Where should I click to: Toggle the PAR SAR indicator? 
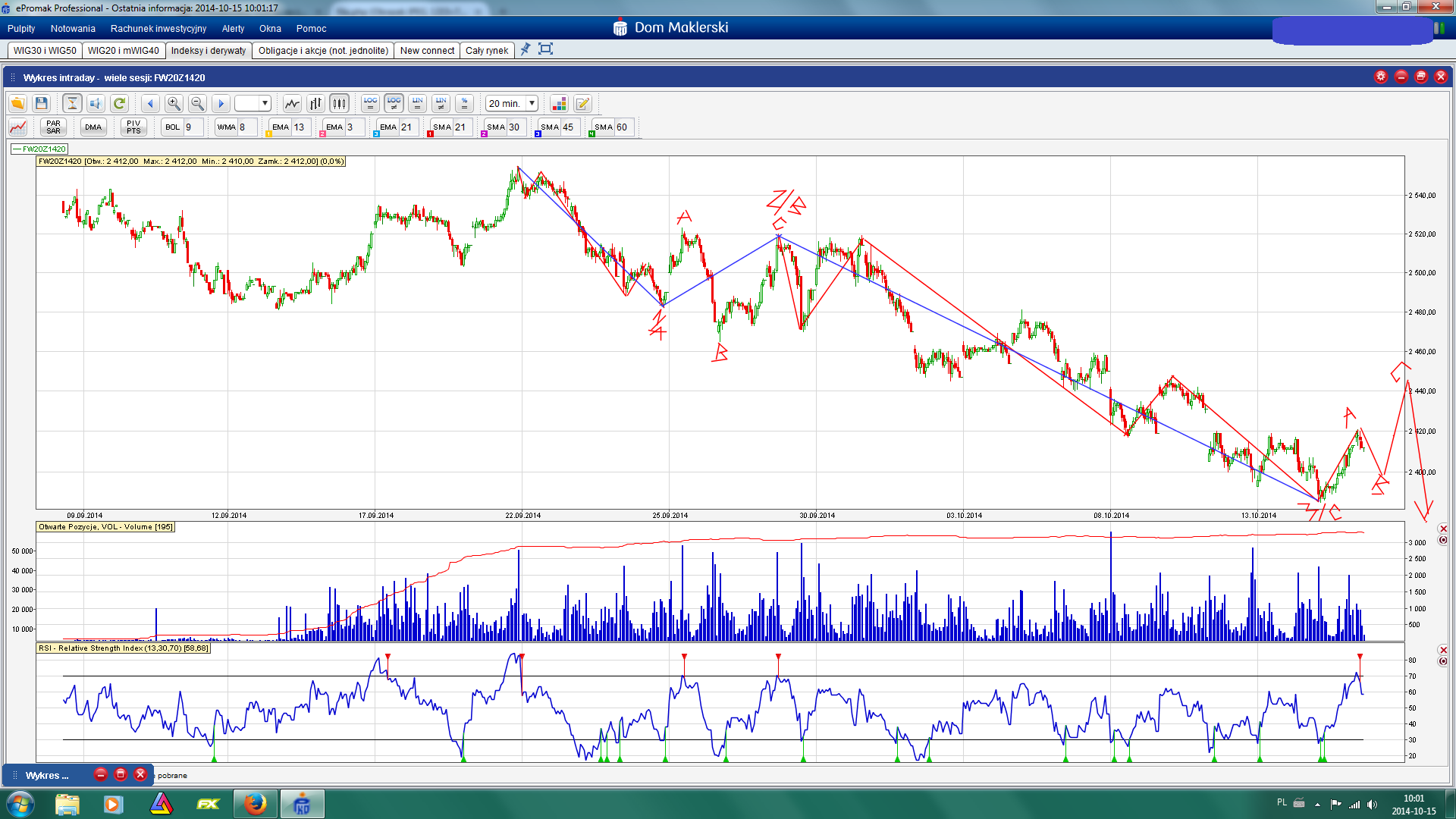(x=53, y=127)
